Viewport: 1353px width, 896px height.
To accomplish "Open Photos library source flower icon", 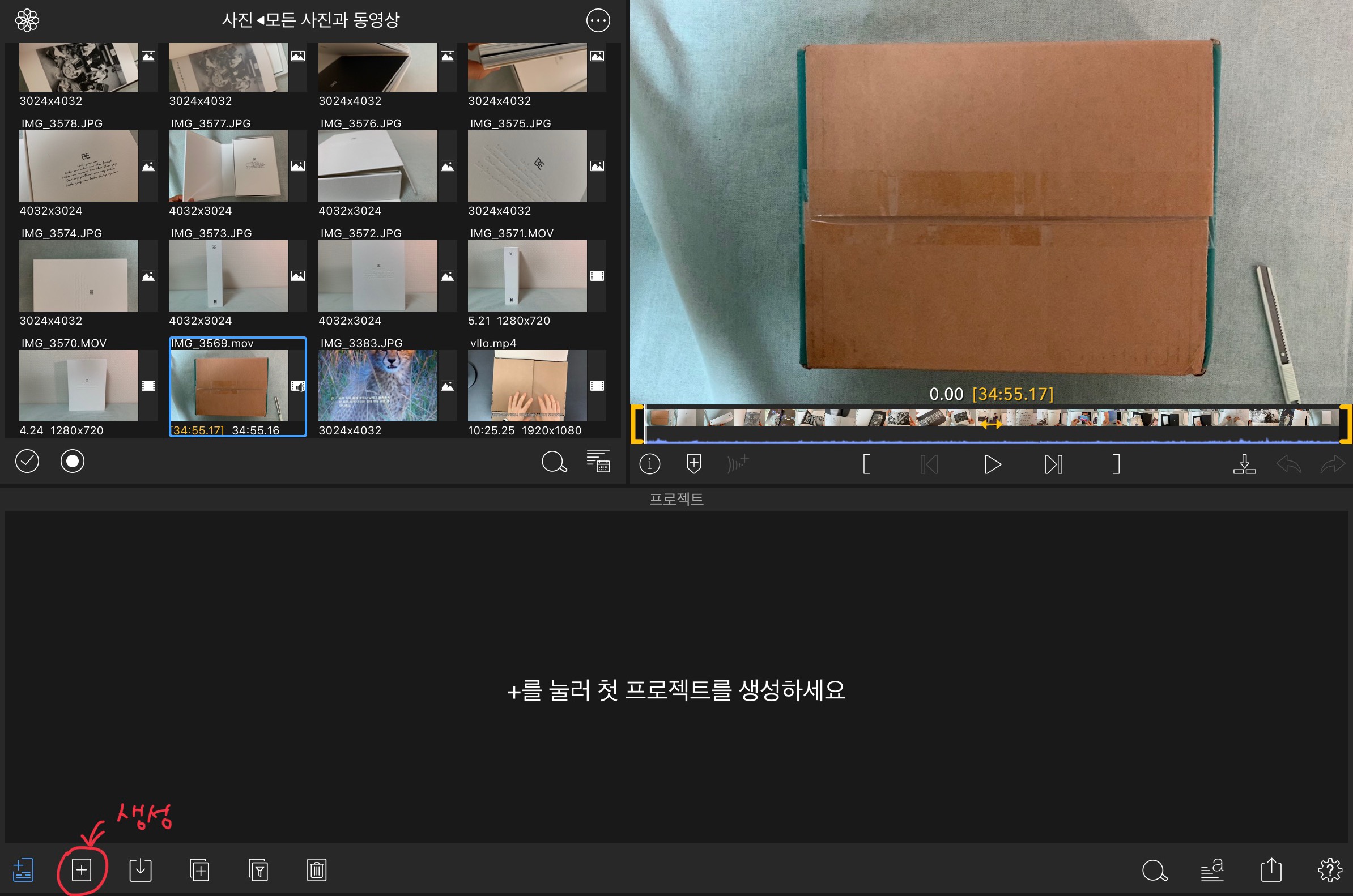I will tap(27, 20).
